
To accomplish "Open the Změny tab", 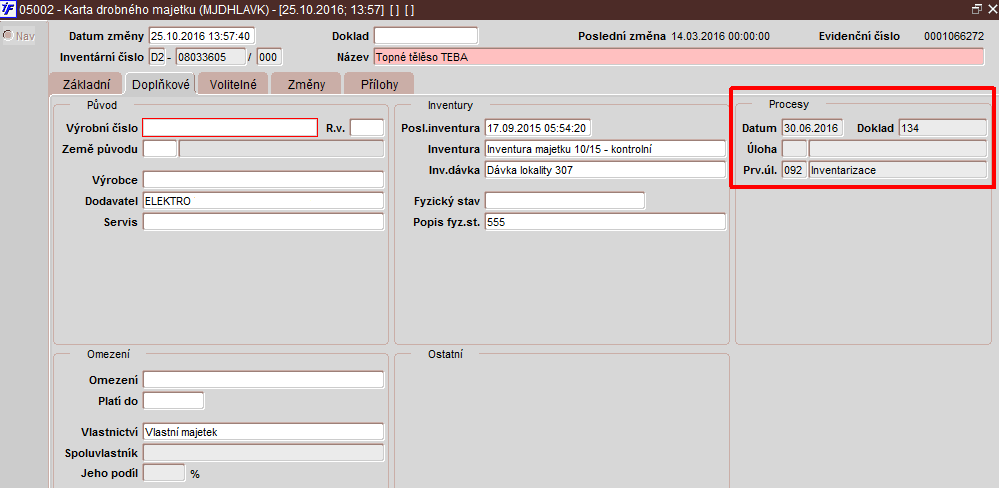I will coord(306,85).
